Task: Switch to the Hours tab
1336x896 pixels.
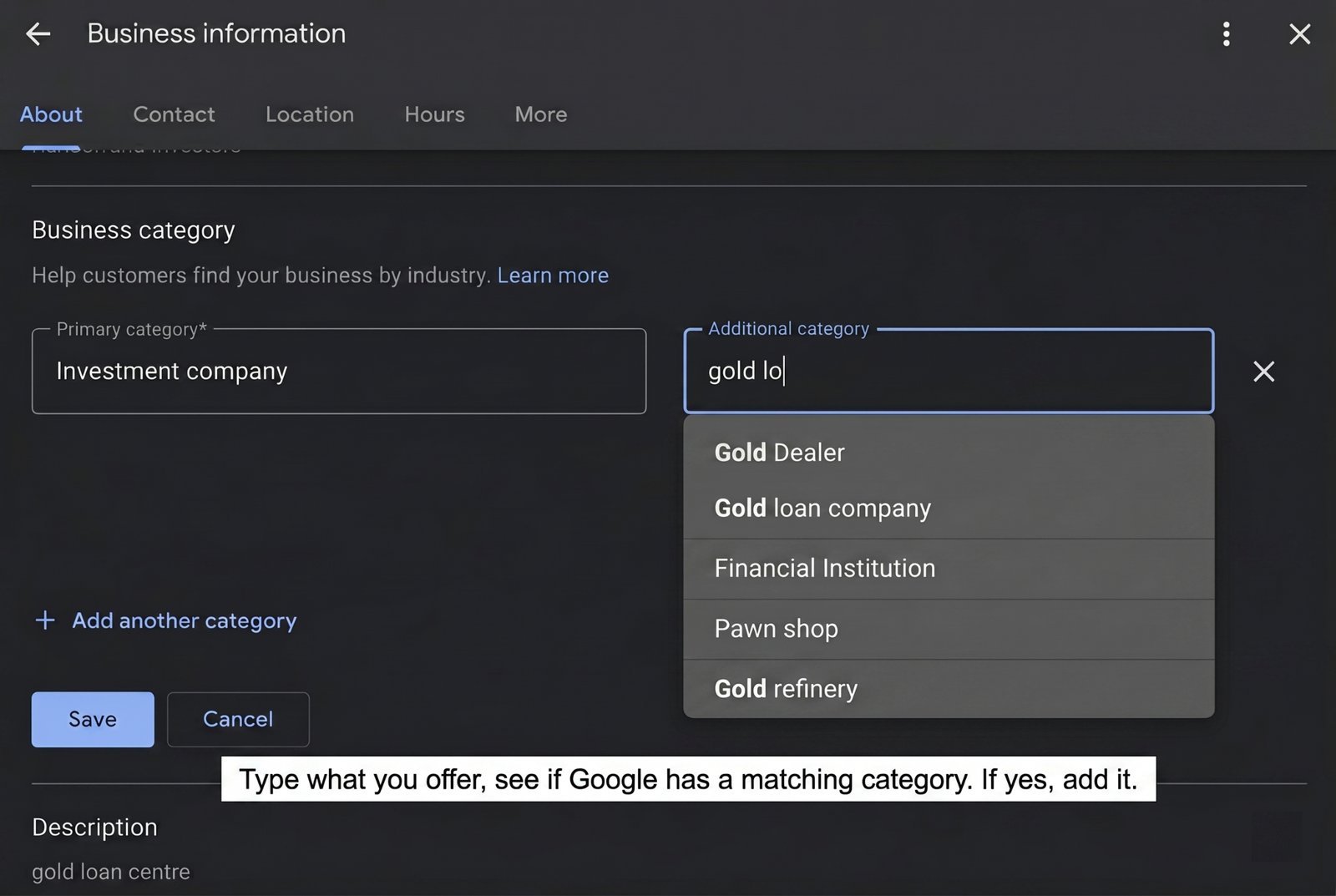Action: 434,114
